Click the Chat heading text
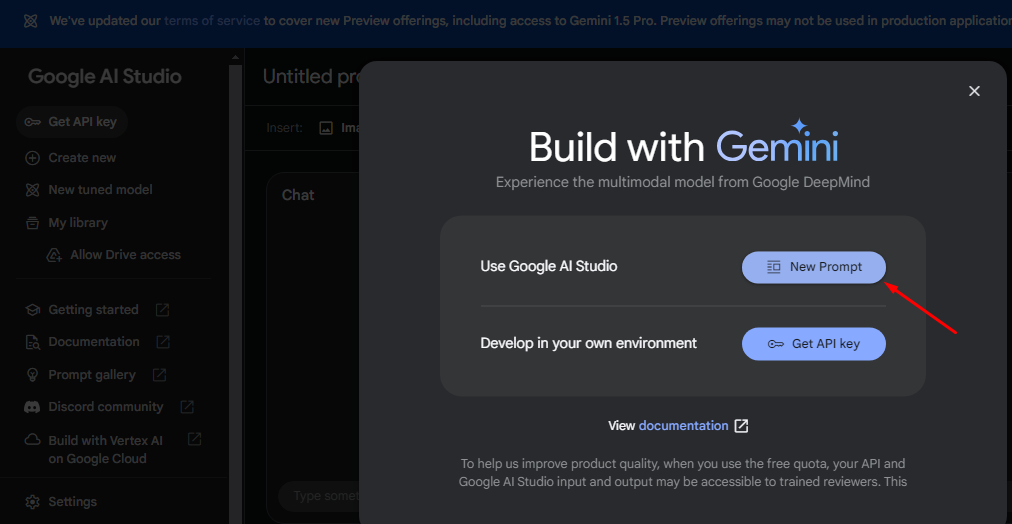Viewport: 1012px width, 524px height. (x=298, y=195)
